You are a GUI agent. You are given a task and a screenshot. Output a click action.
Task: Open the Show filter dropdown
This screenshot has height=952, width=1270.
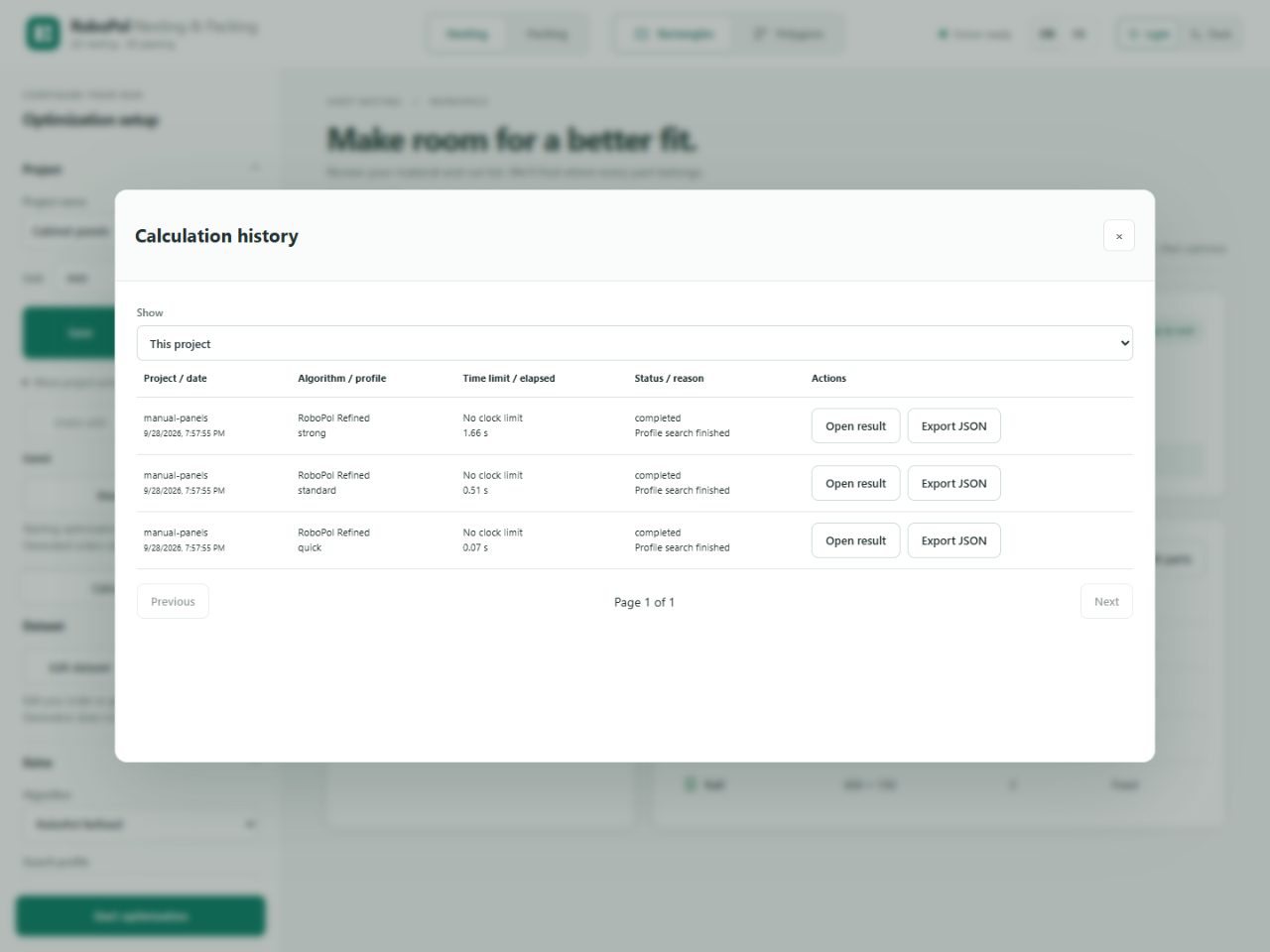click(x=635, y=343)
